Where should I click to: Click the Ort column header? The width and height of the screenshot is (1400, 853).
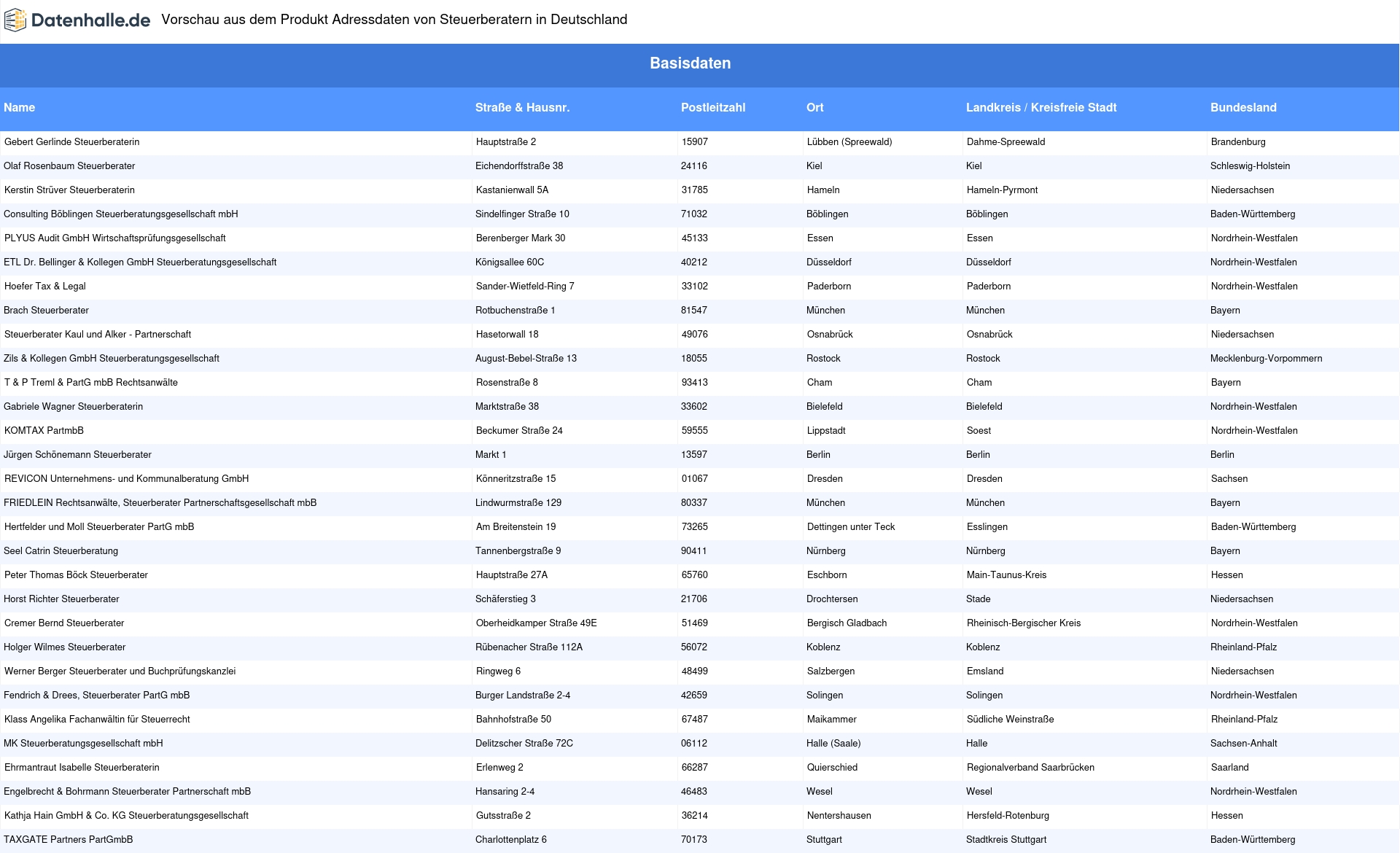[x=814, y=107]
